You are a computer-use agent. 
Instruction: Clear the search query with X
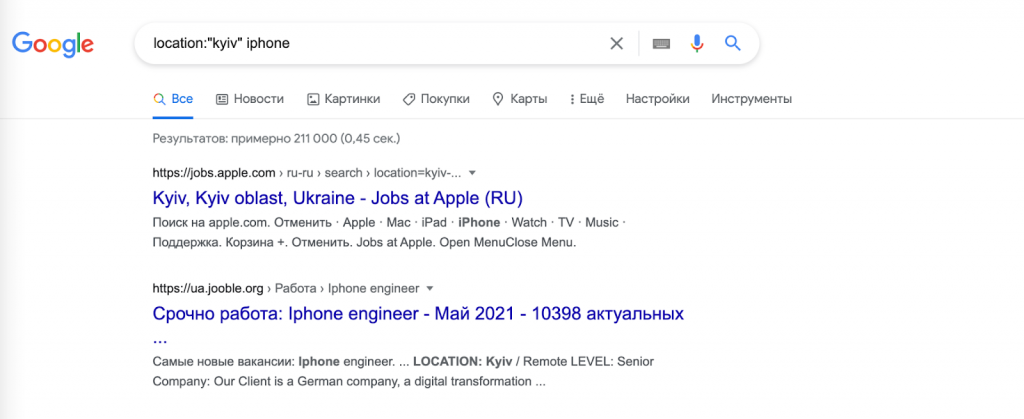tap(617, 44)
